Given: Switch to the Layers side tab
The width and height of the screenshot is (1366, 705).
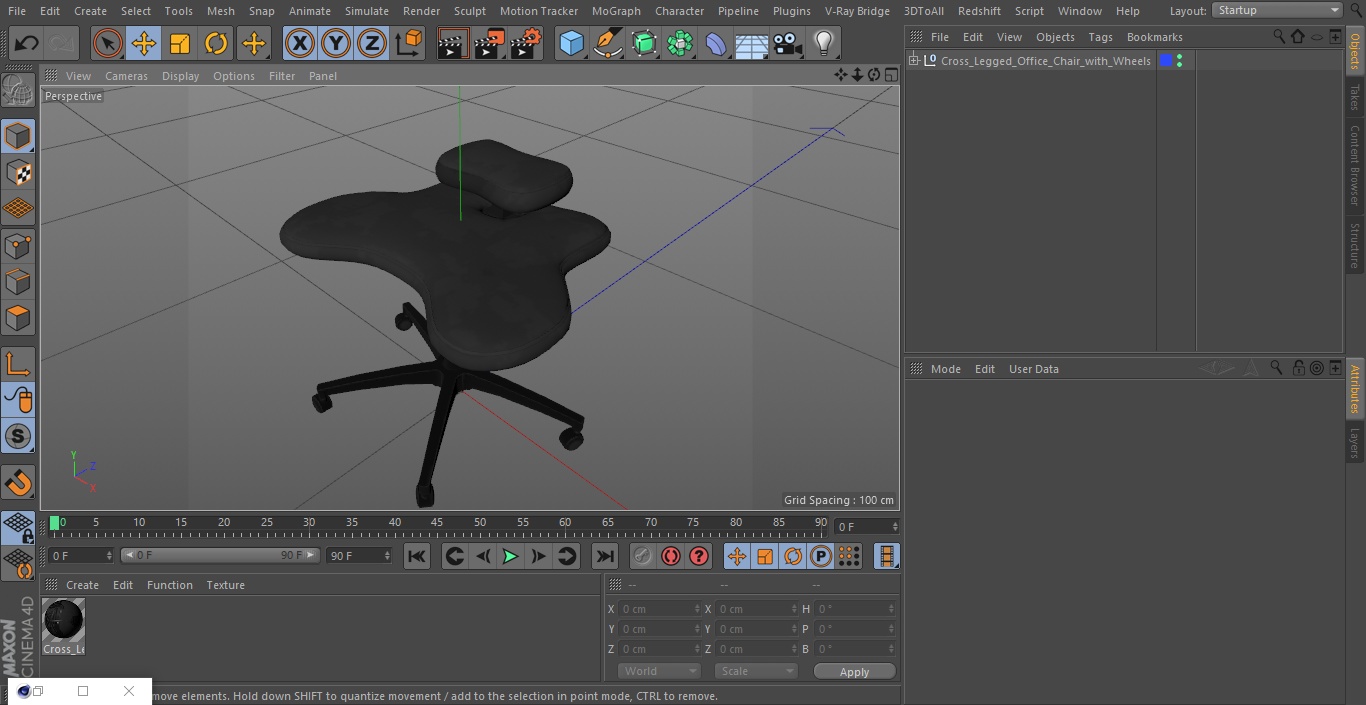Looking at the screenshot, I should [x=1355, y=443].
